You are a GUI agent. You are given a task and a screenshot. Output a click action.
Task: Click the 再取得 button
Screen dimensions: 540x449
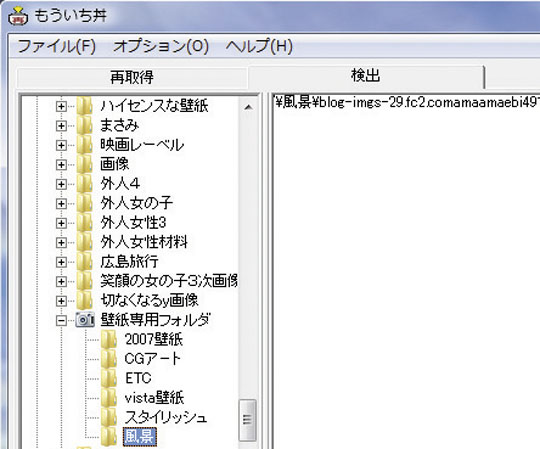(x=132, y=77)
